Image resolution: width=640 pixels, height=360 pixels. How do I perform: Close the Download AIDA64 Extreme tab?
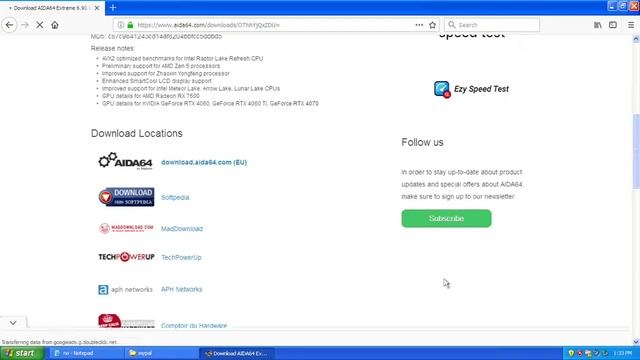[x=97, y=8]
